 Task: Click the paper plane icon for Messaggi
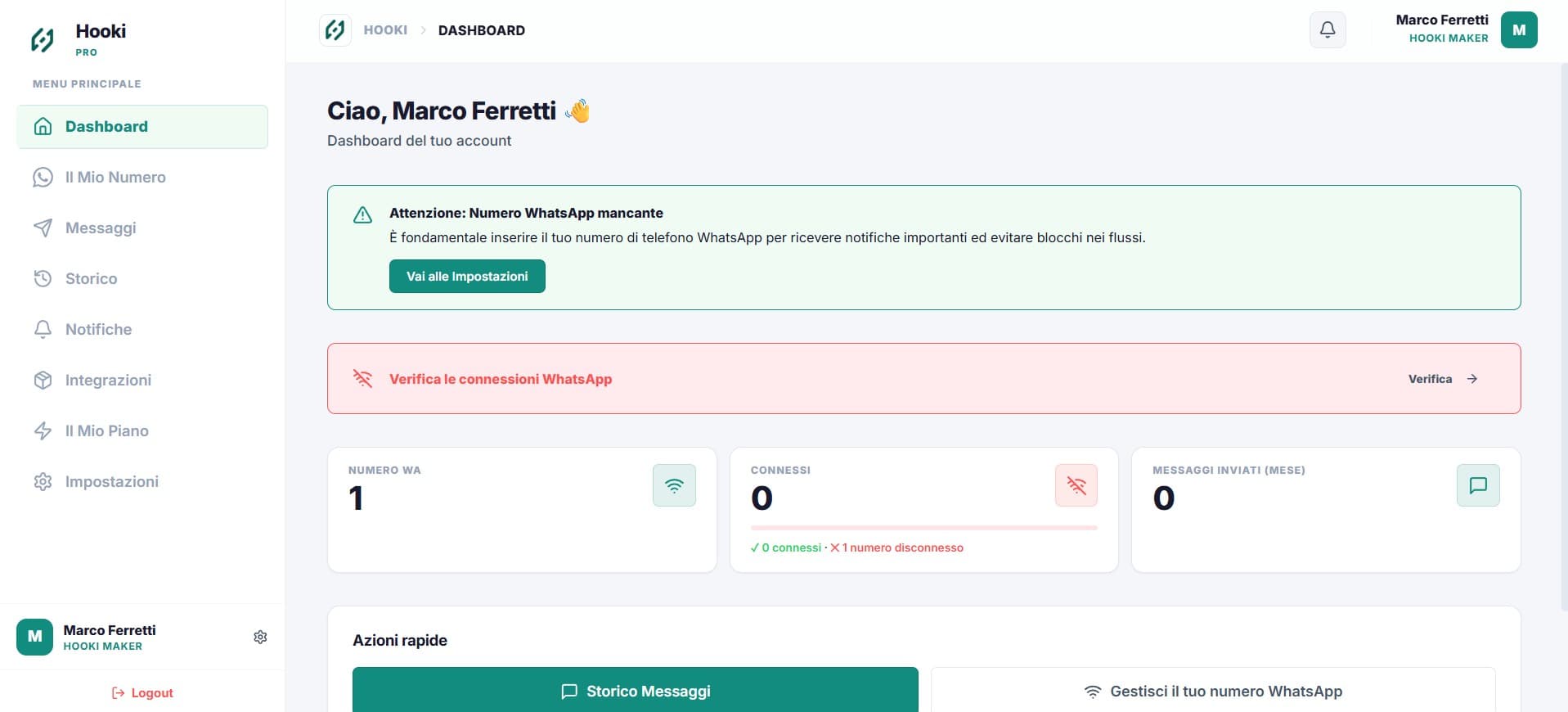coord(43,228)
